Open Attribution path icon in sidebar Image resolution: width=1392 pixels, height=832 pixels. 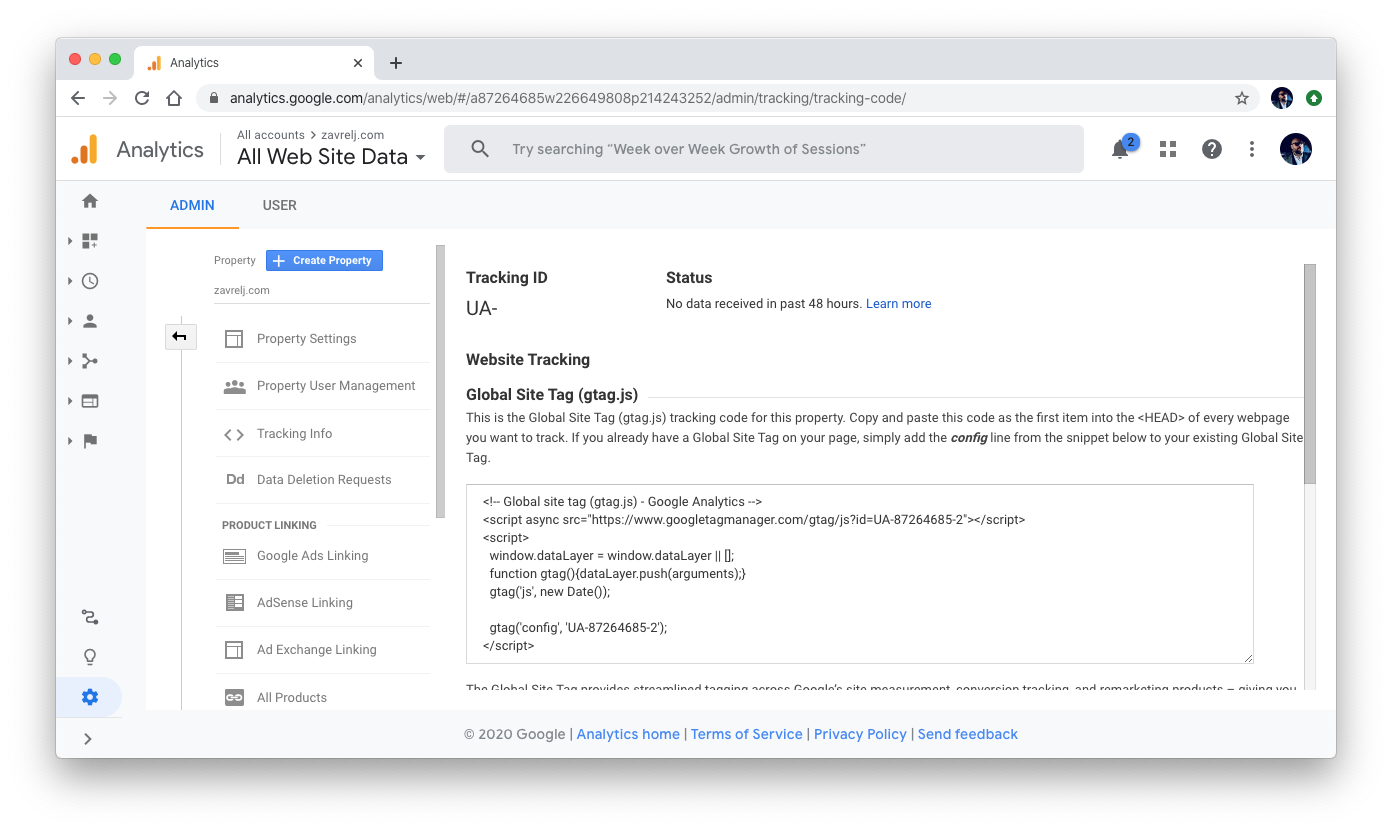click(x=90, y=617)
